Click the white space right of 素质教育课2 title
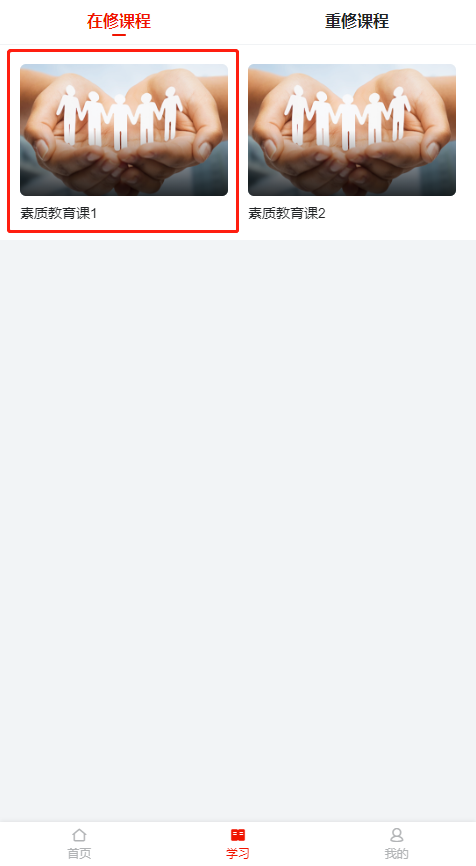 [x=391, y=213]
